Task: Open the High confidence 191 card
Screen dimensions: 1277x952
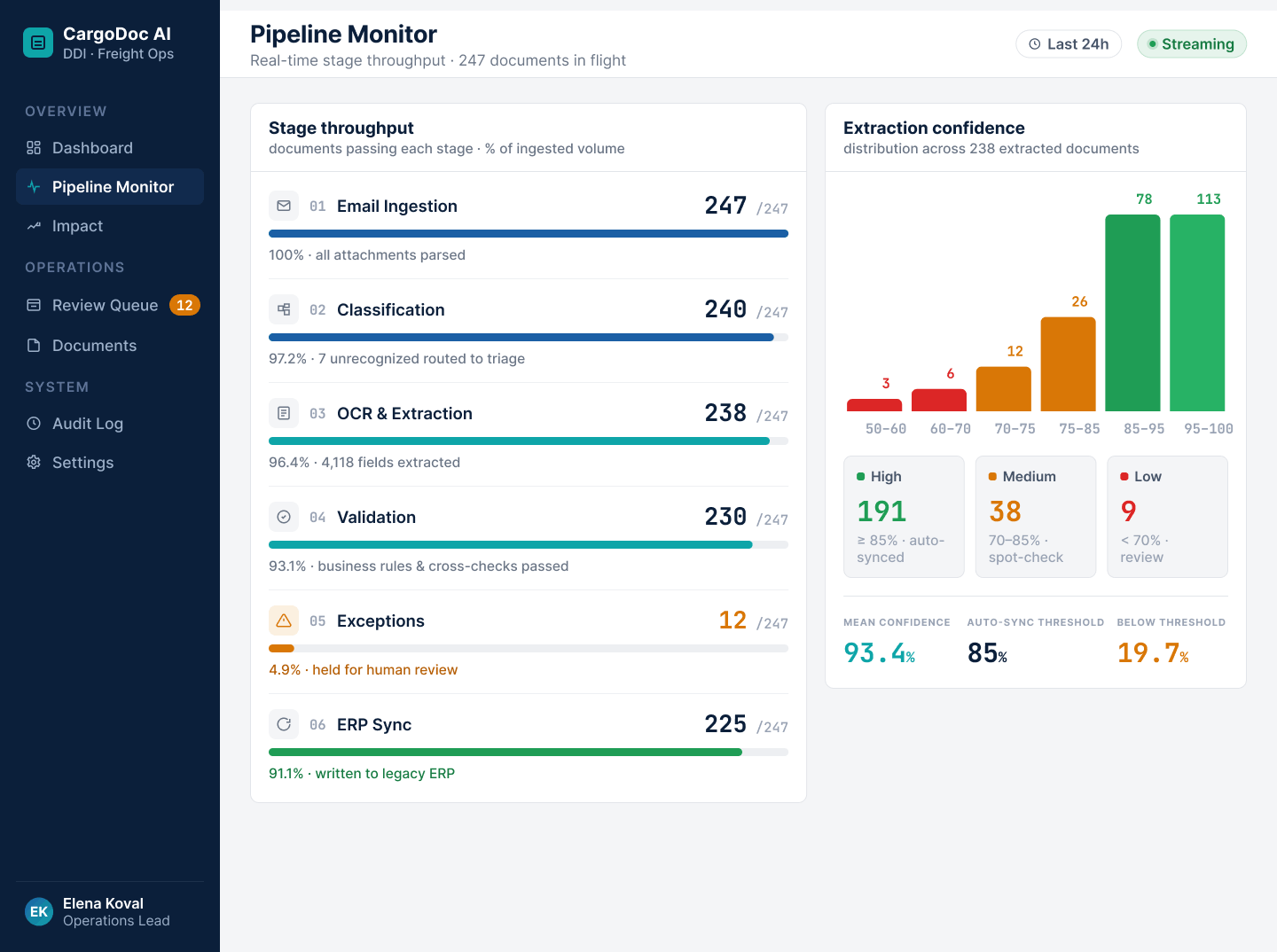Action: 904,517
